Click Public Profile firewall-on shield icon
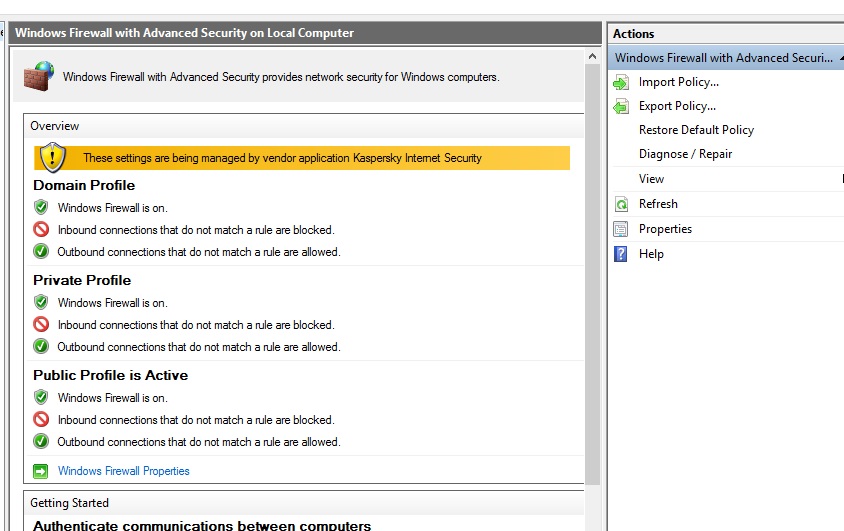Viewport: 844px width, 531px height. point(41,397)
